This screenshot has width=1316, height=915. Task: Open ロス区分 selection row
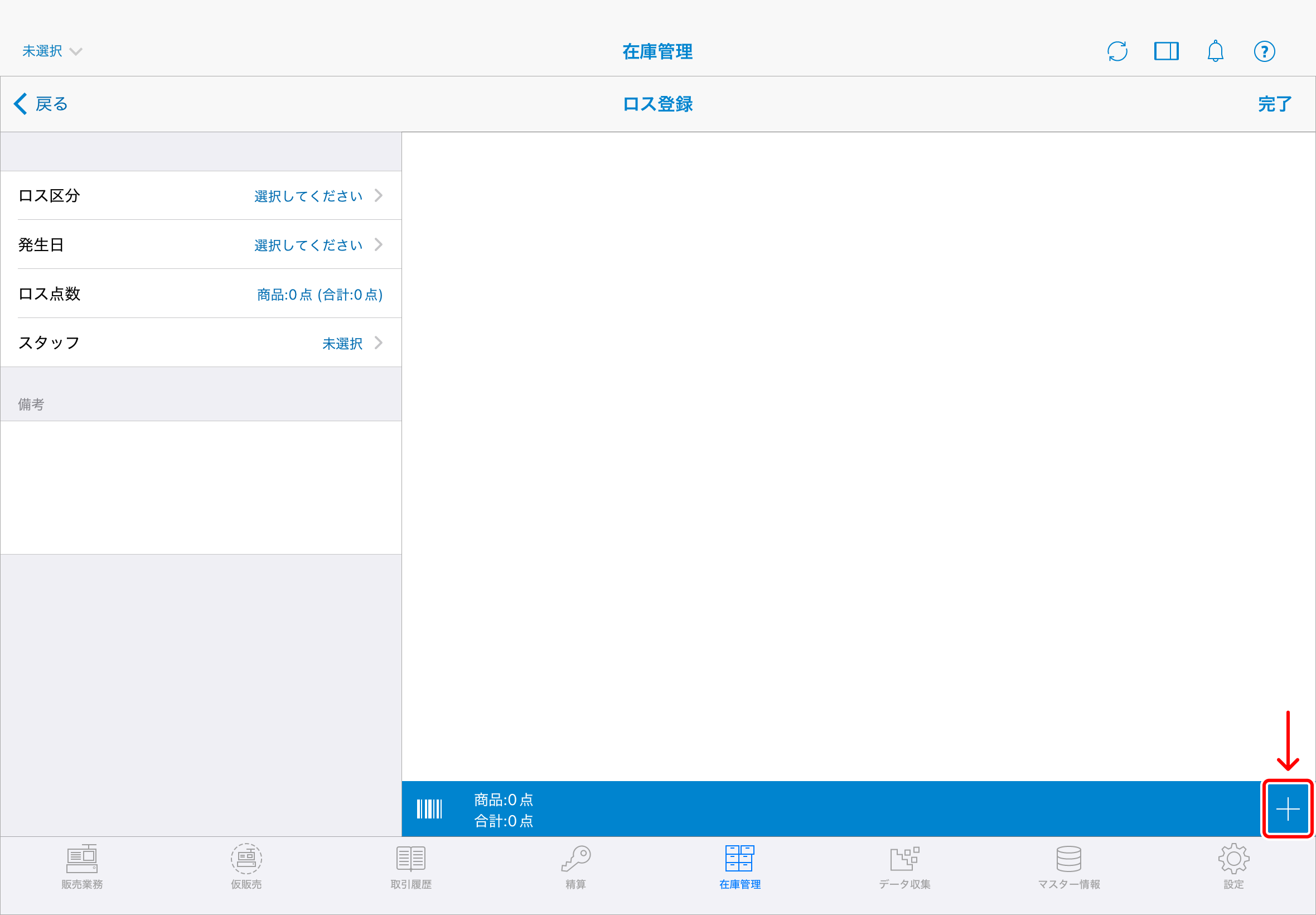coord(201,195)
